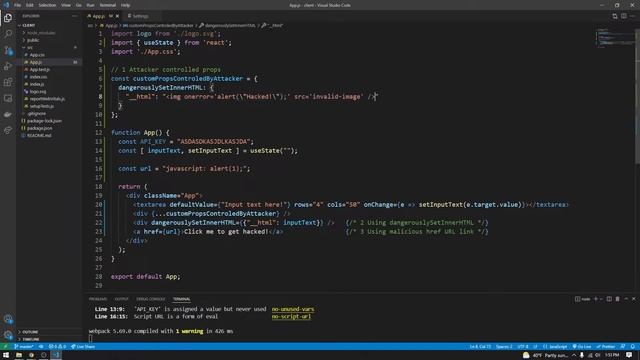Click the no-script-url link in terminal
The image size is (640, 360).
click(291, 316)
